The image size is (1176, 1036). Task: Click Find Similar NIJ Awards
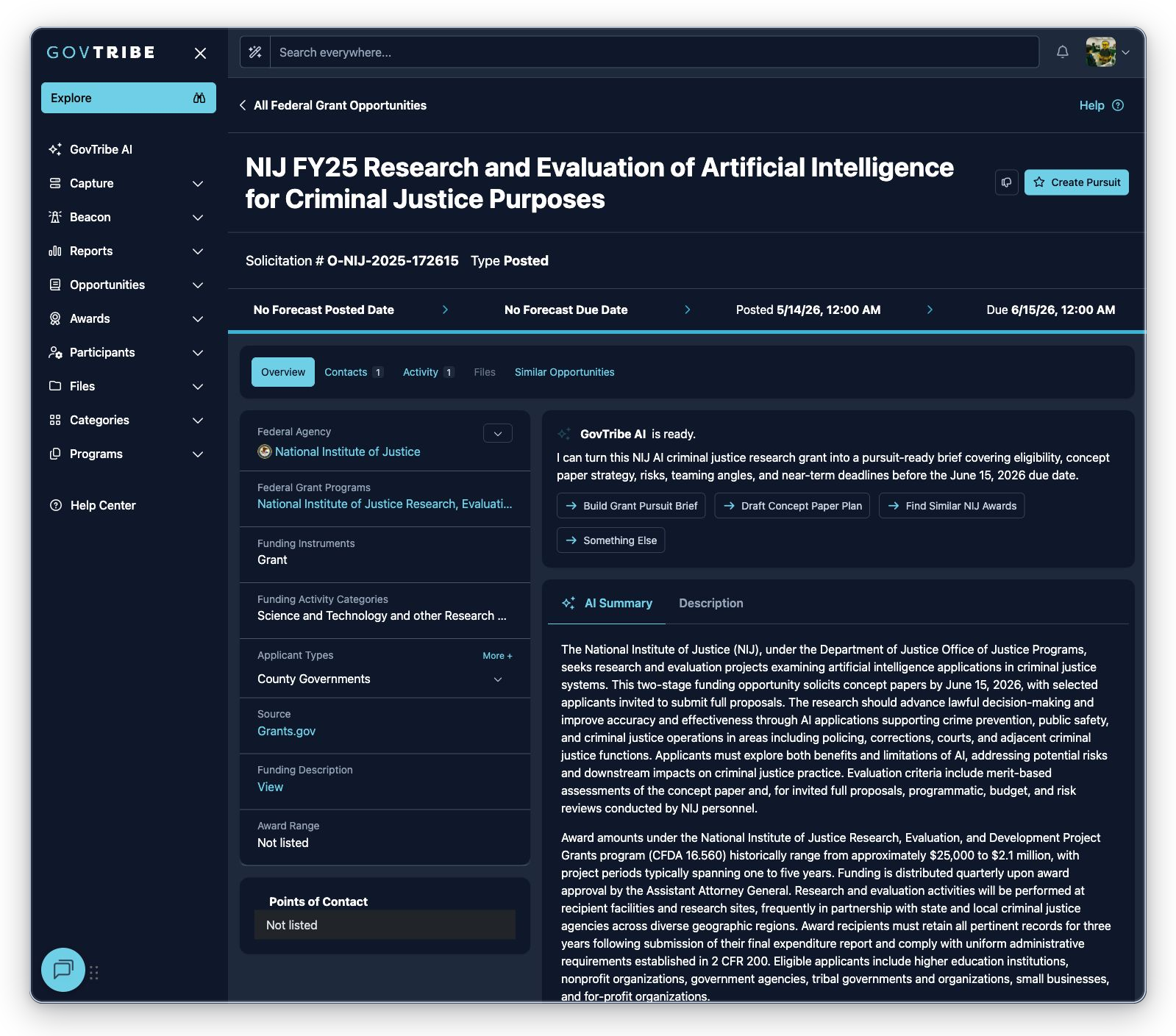pyautogui.click(x=952, y=506)
